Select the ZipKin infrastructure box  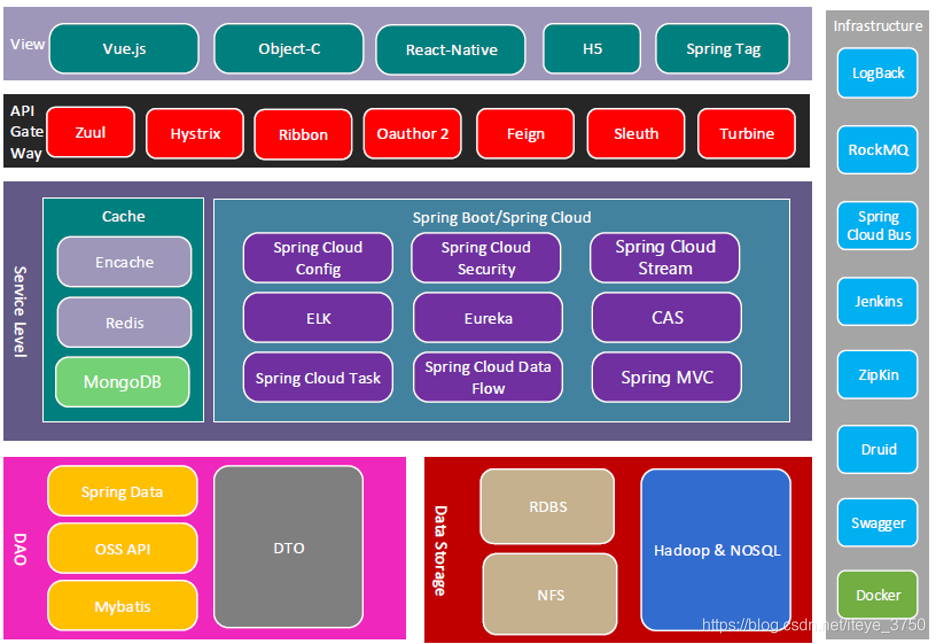878,375
